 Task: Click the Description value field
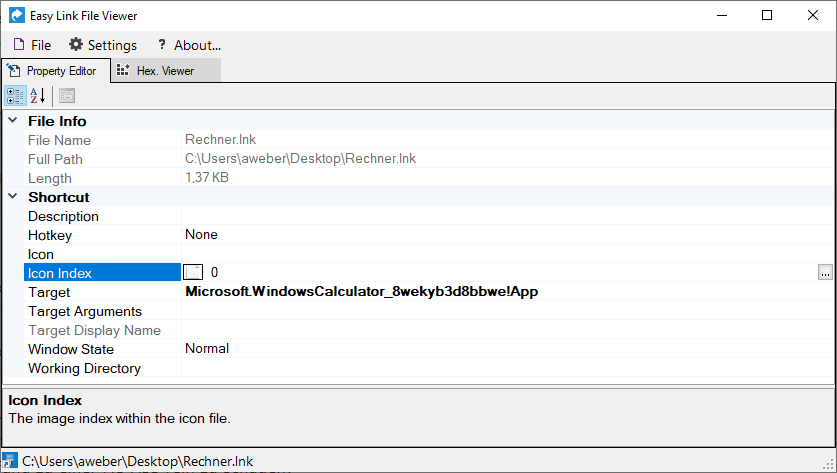point(500,216)
